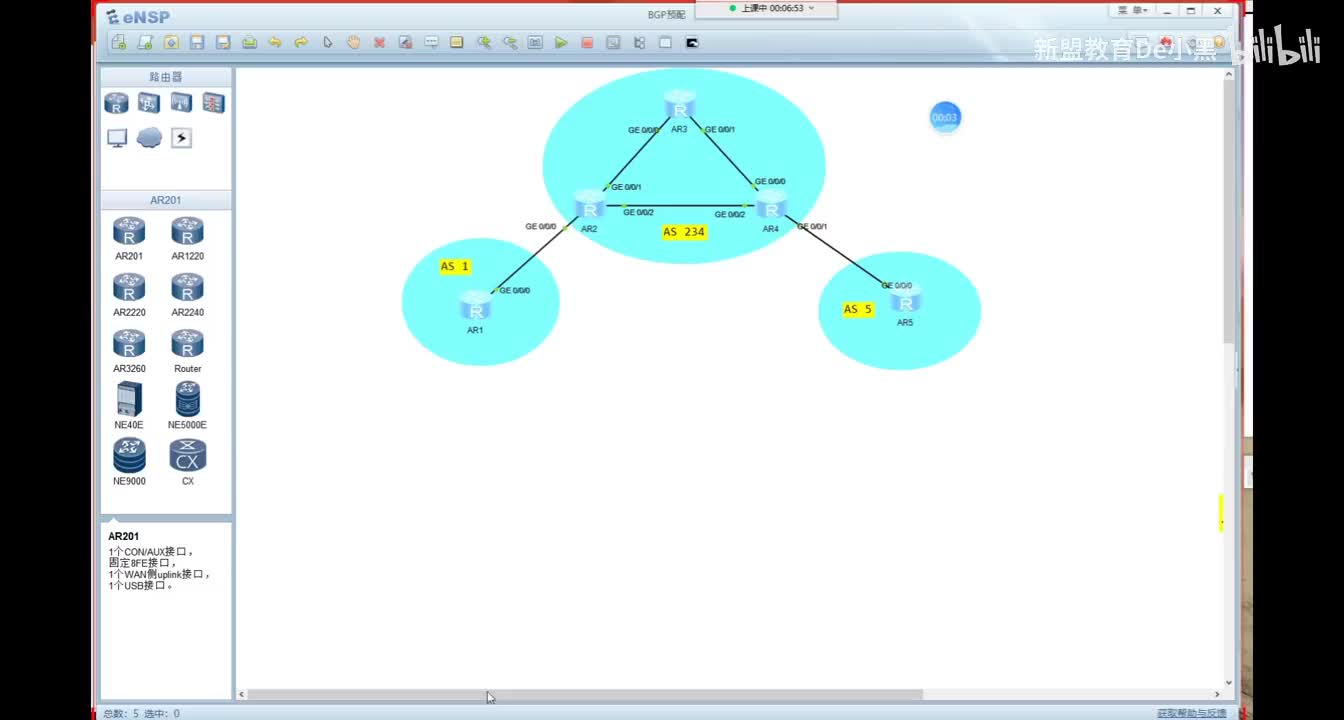
Task: Toggle display of all interface labels
Action: coord(639,42)
